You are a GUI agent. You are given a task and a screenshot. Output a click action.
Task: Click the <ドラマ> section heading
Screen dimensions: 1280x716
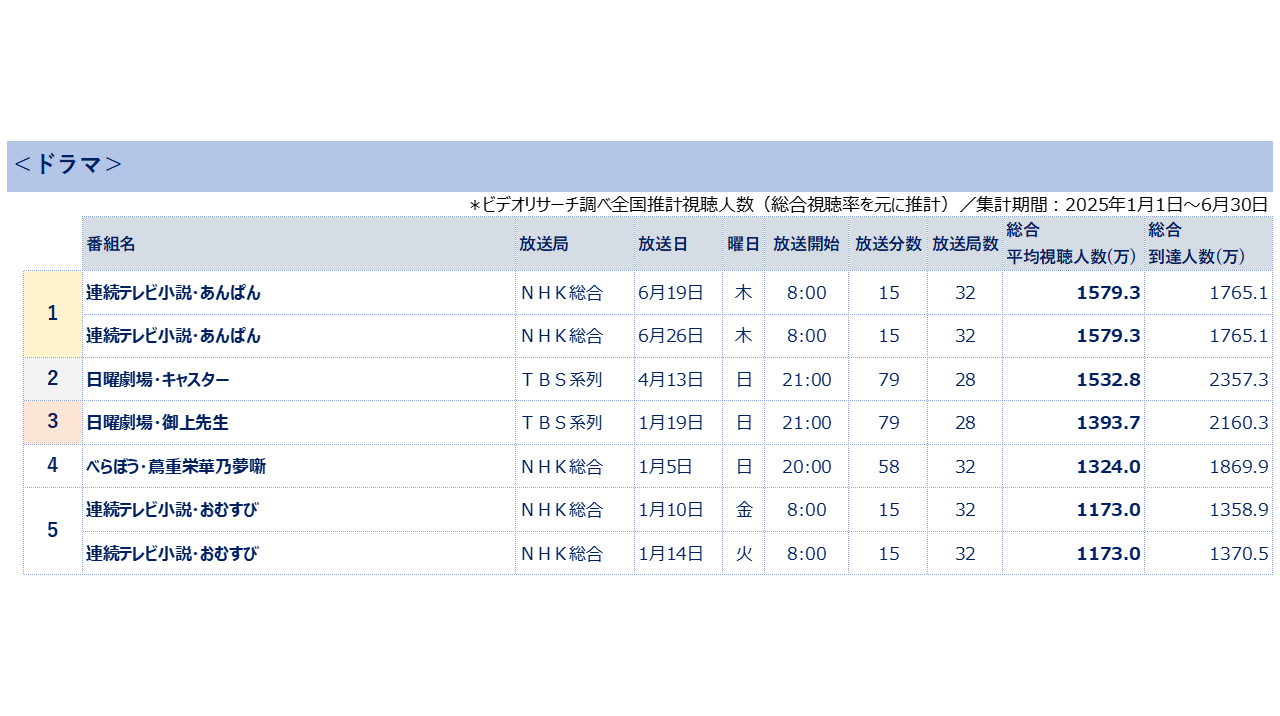(x=68, y=165)
